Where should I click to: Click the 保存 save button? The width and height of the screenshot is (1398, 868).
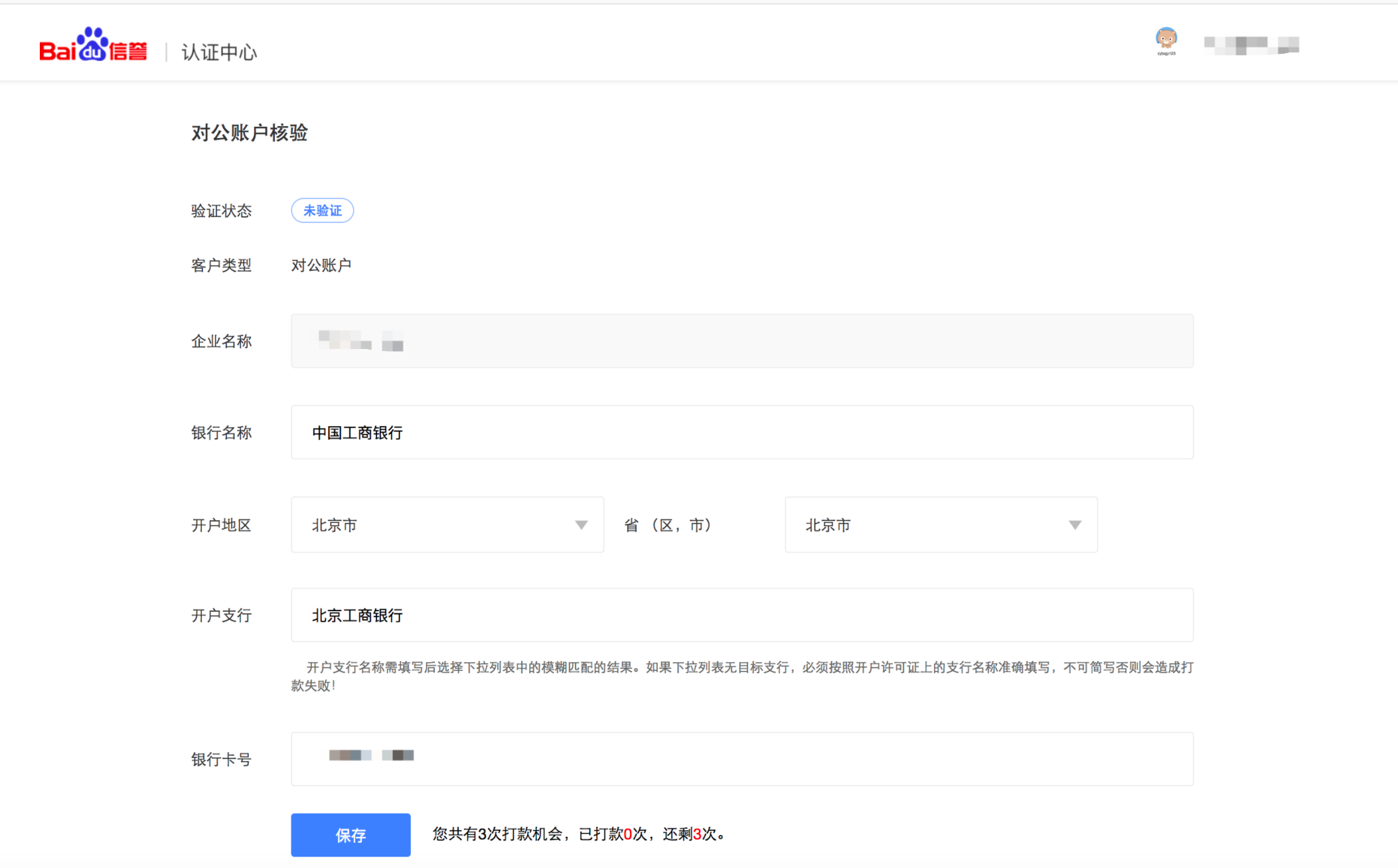click(350, 835)
